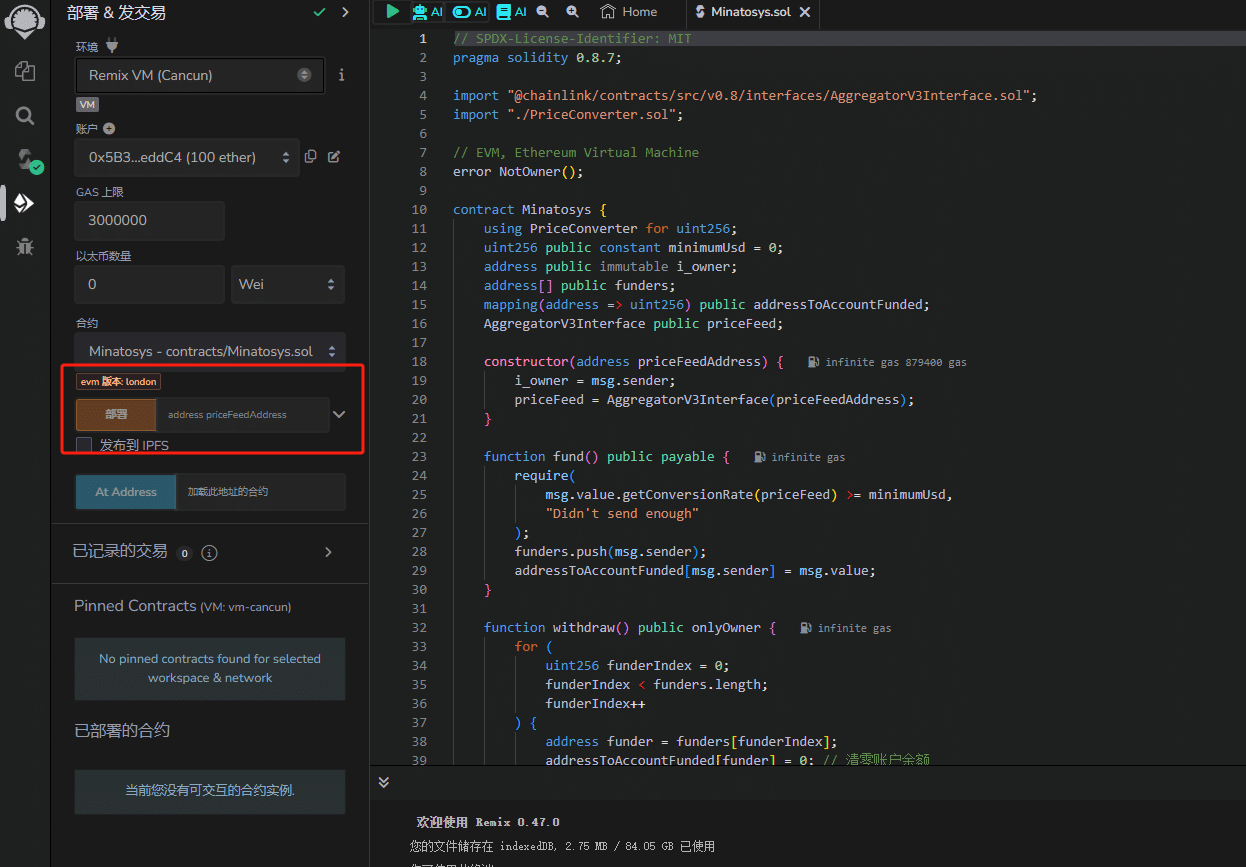Viewport: 1246px width, 867px height.
Task: Click the zoom out magnifier icon
Action: [x=543, y=12]
